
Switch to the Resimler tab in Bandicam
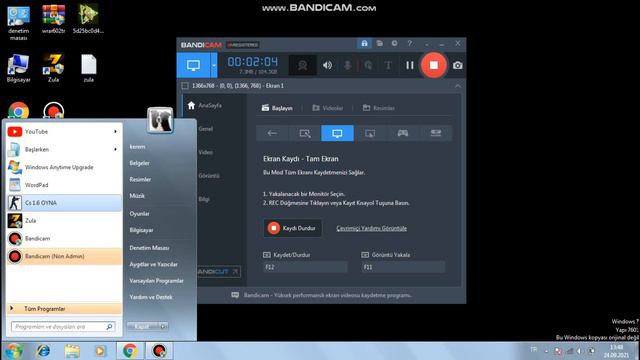[379, 108]
